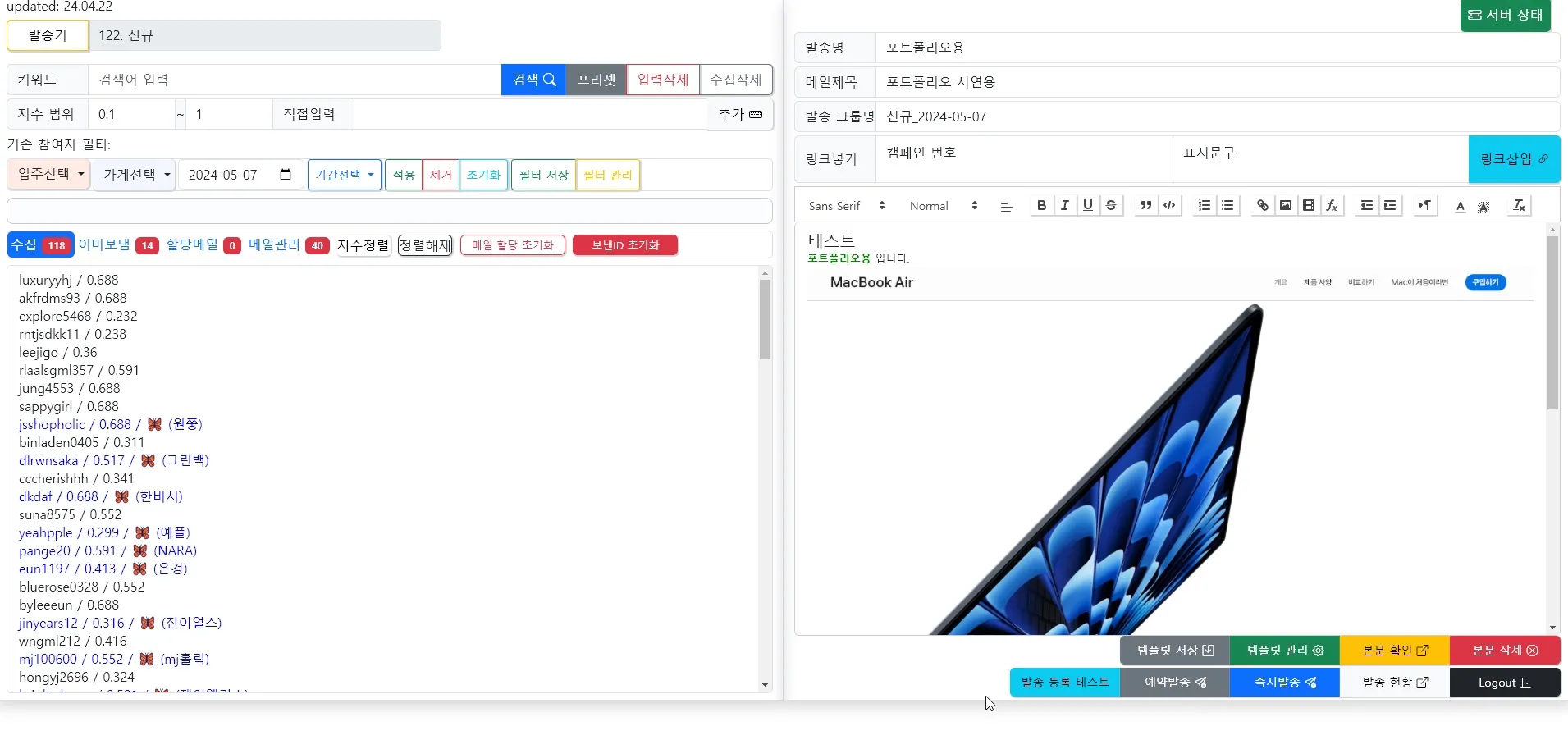Open Normal text size dropdown
1568x740 pixels.
[944, 206]
